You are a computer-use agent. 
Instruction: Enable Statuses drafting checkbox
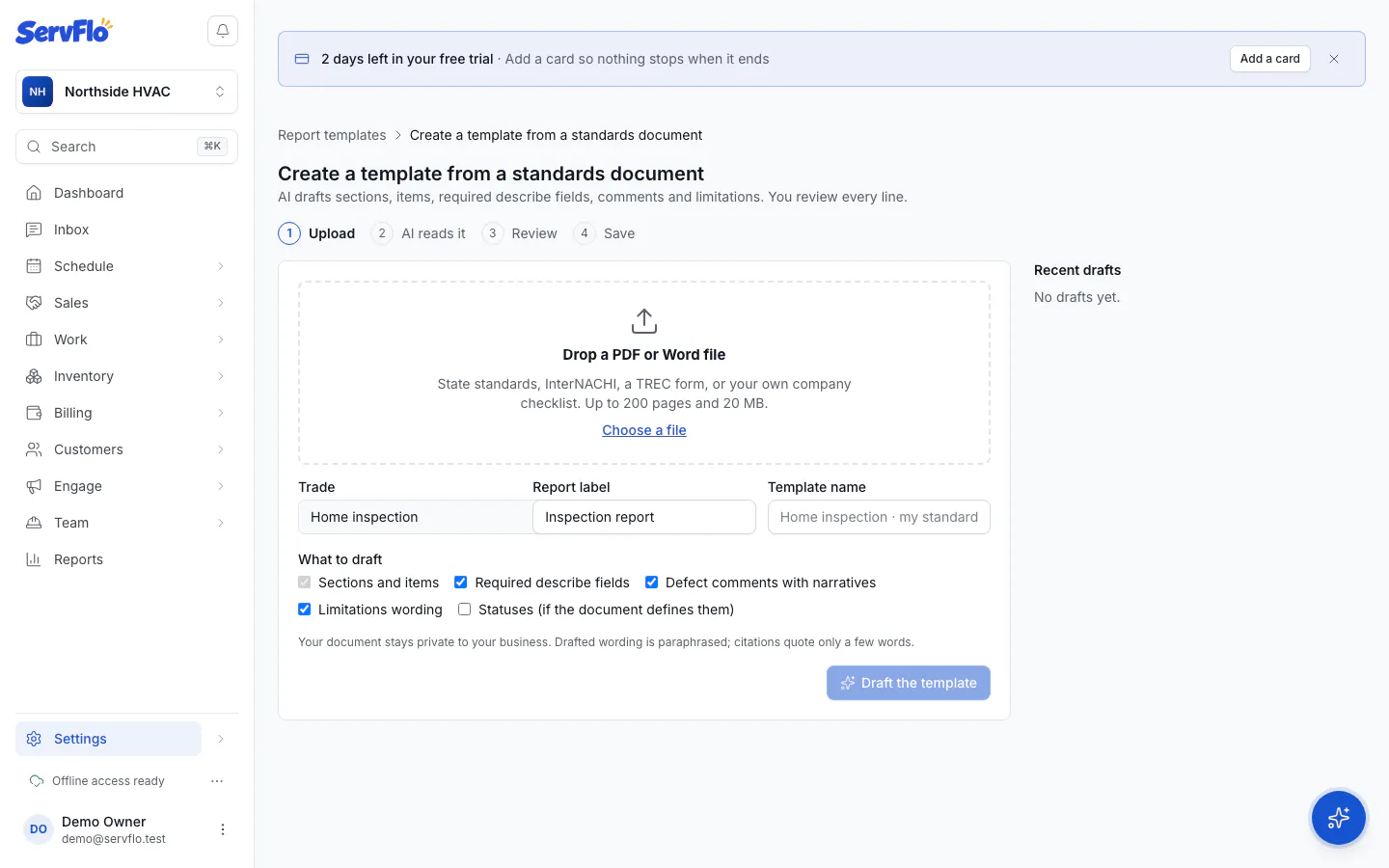coord(465,610)
